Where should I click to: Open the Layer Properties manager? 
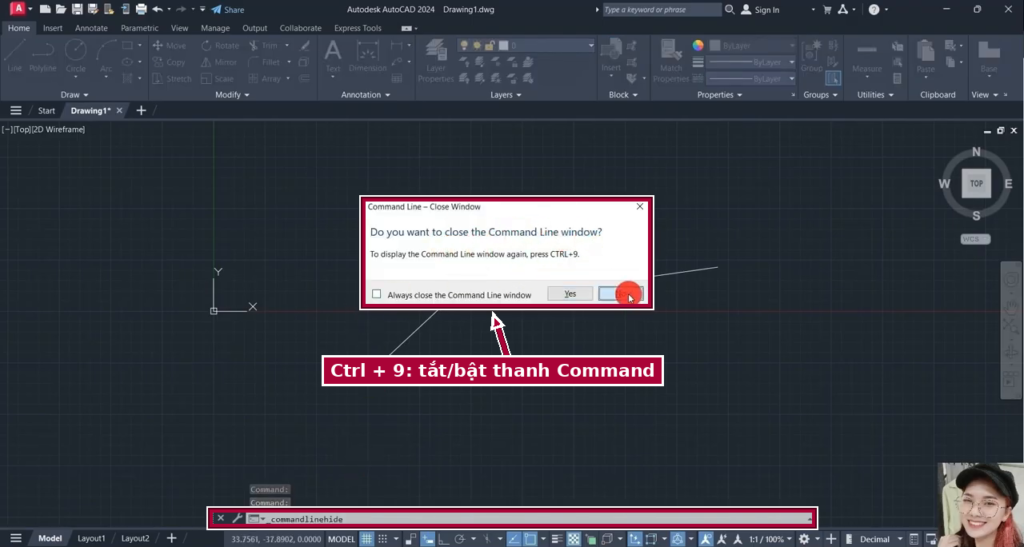point(436,61)
